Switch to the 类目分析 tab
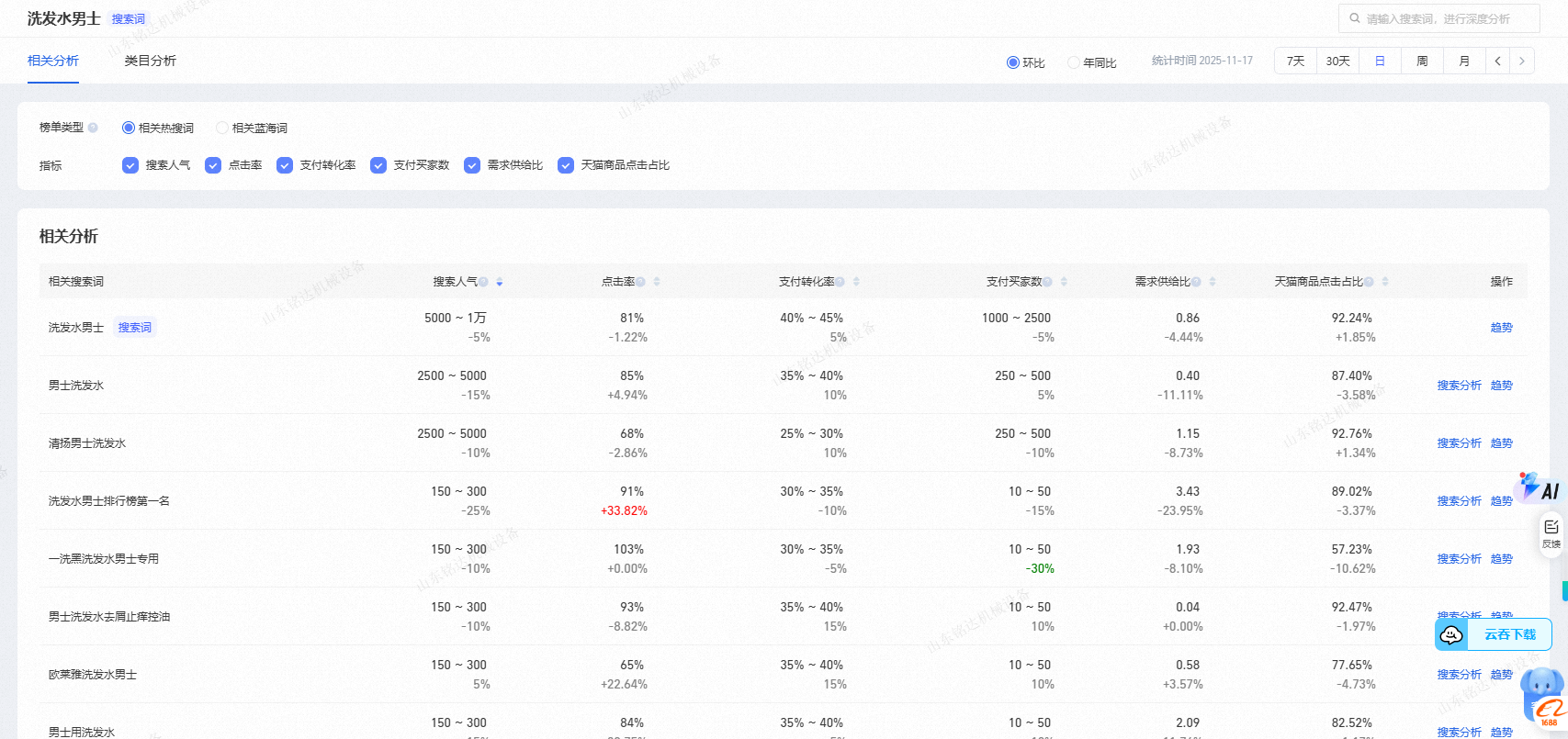1568x739 pixels. point(150,61)
